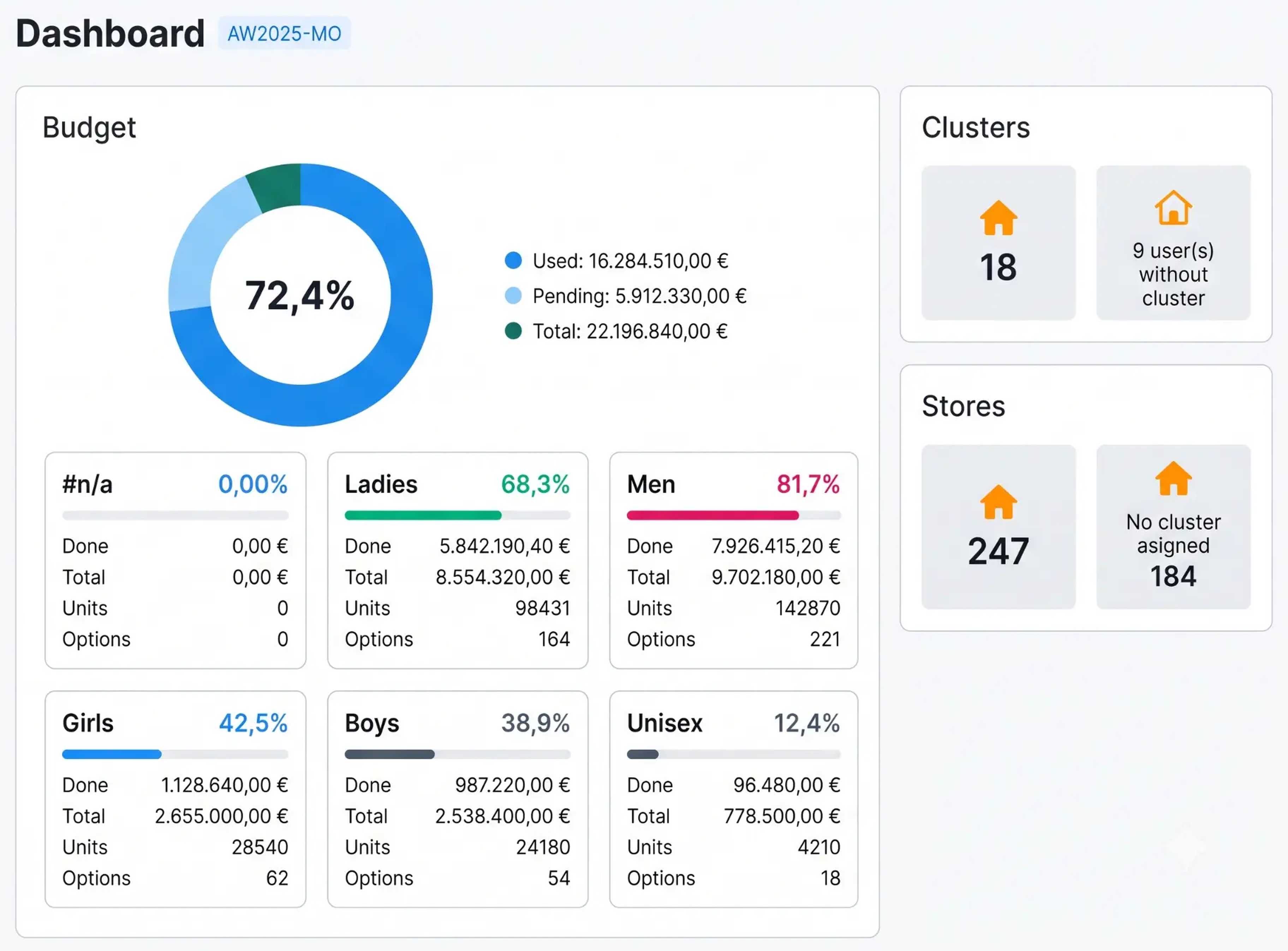Click Men Done amount 7.926.415,20 €
Screen dimensions: 1288x951
tap(776, 546)
